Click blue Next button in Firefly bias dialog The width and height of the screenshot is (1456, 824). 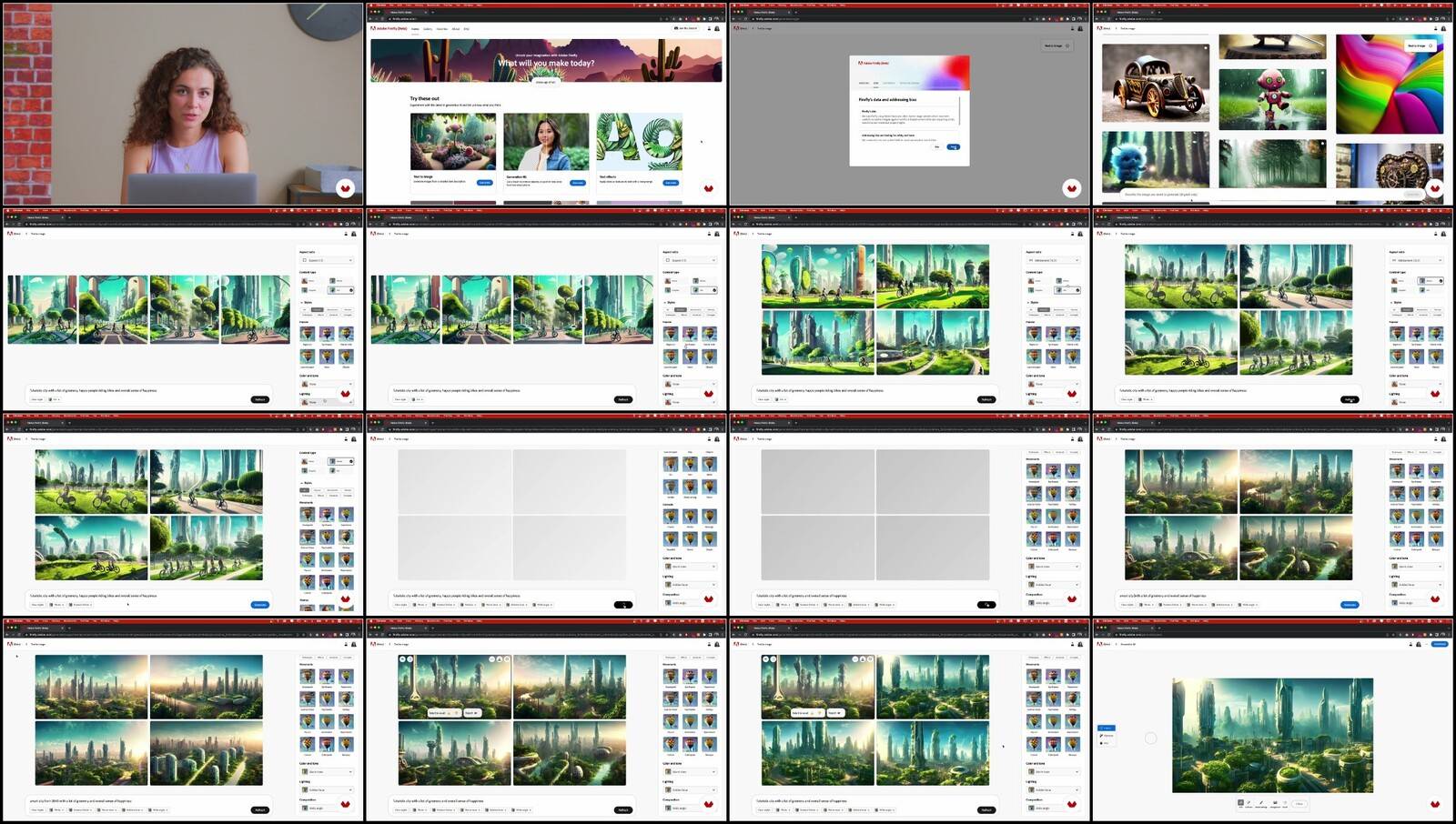click(953, 146)
